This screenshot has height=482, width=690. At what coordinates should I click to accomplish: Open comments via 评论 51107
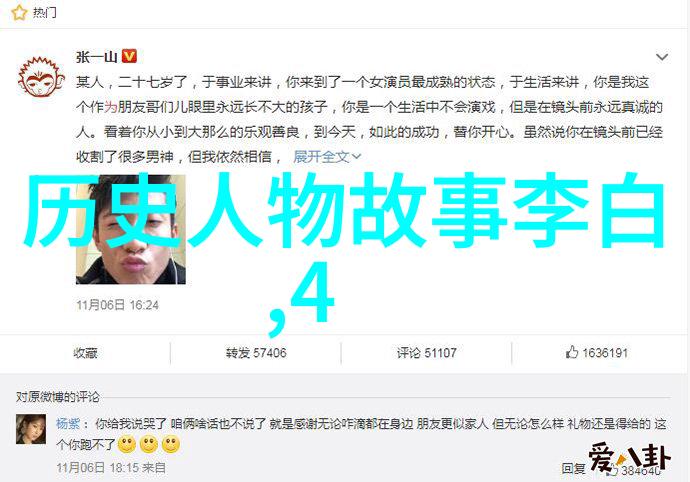pos(426,353)
